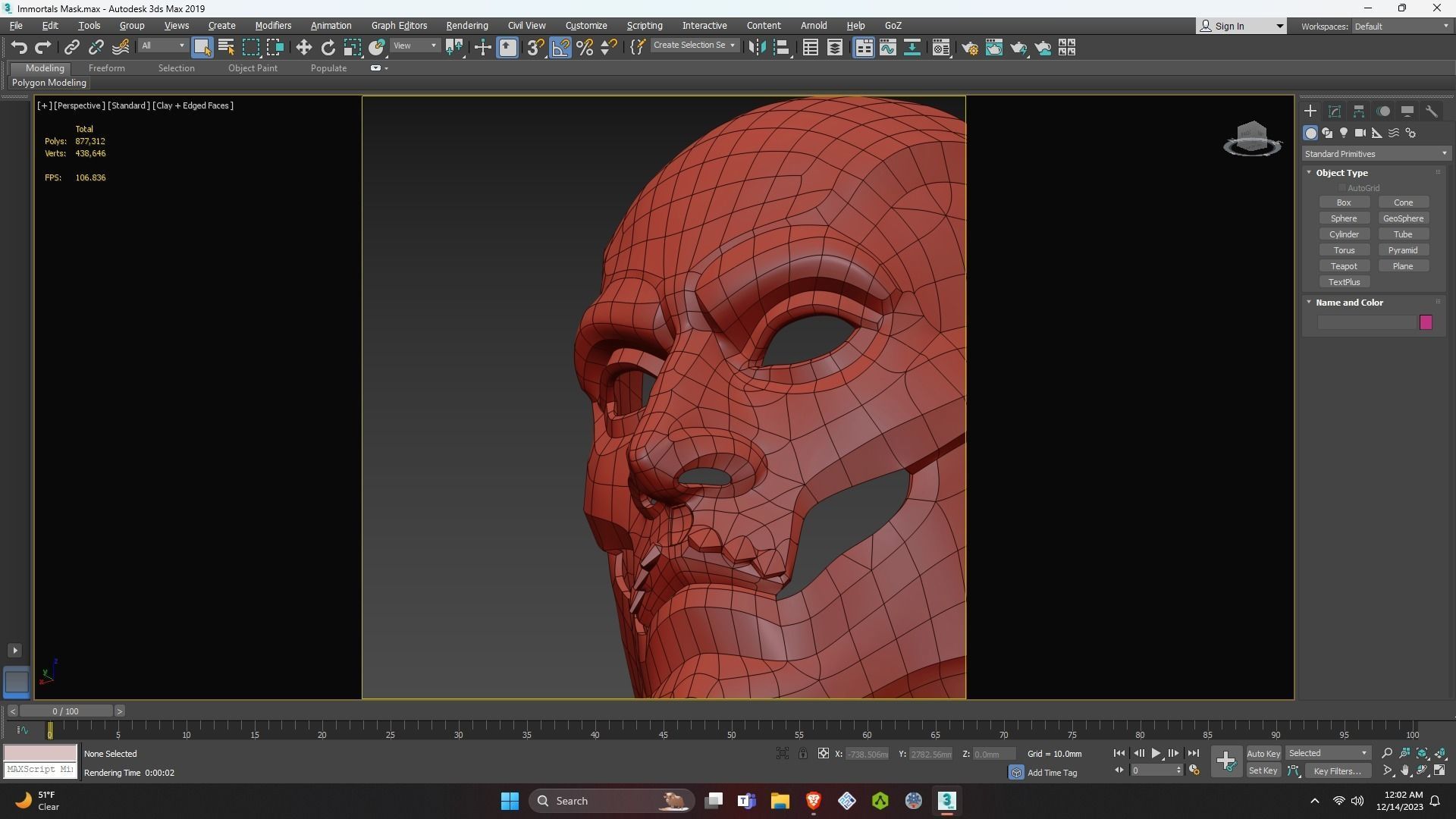This screenshot has height=819, width=1456.
Task: Open the Scripting menu
Action: 645,26
